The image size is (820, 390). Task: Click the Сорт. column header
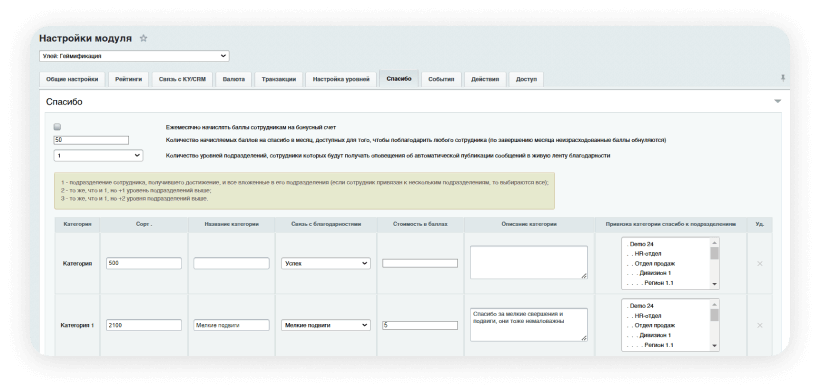(144, 224)
